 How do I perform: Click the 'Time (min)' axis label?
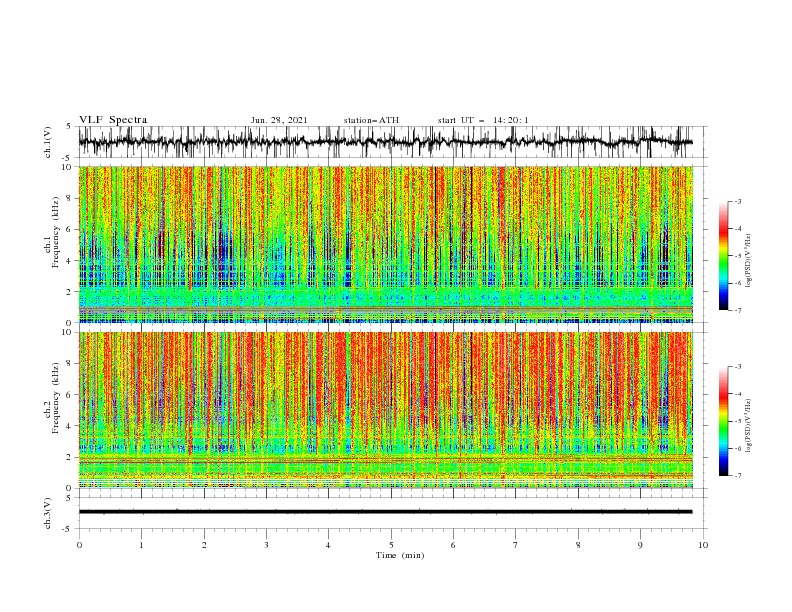[400, 555]
